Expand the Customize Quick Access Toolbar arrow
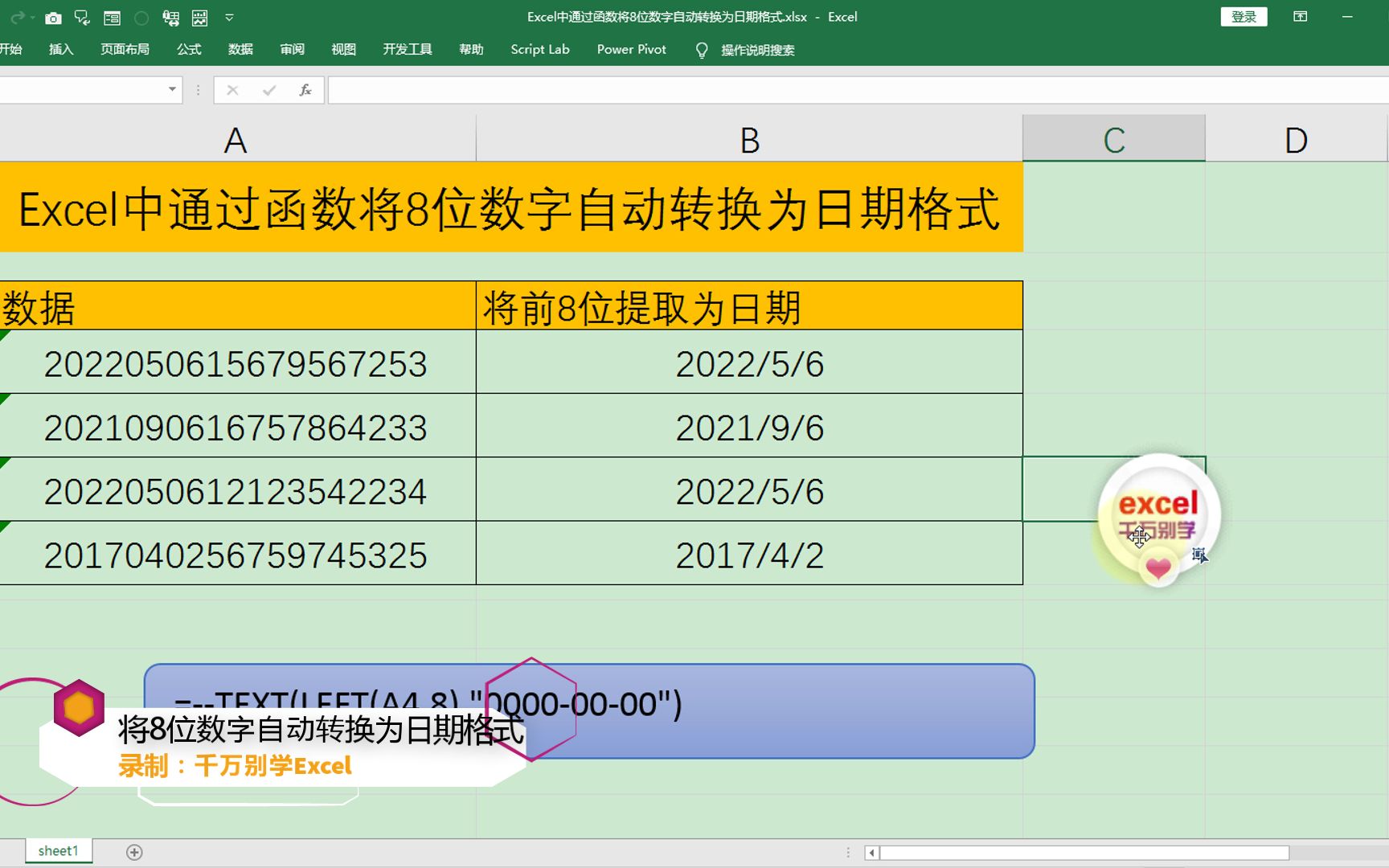 coord(229,17)
